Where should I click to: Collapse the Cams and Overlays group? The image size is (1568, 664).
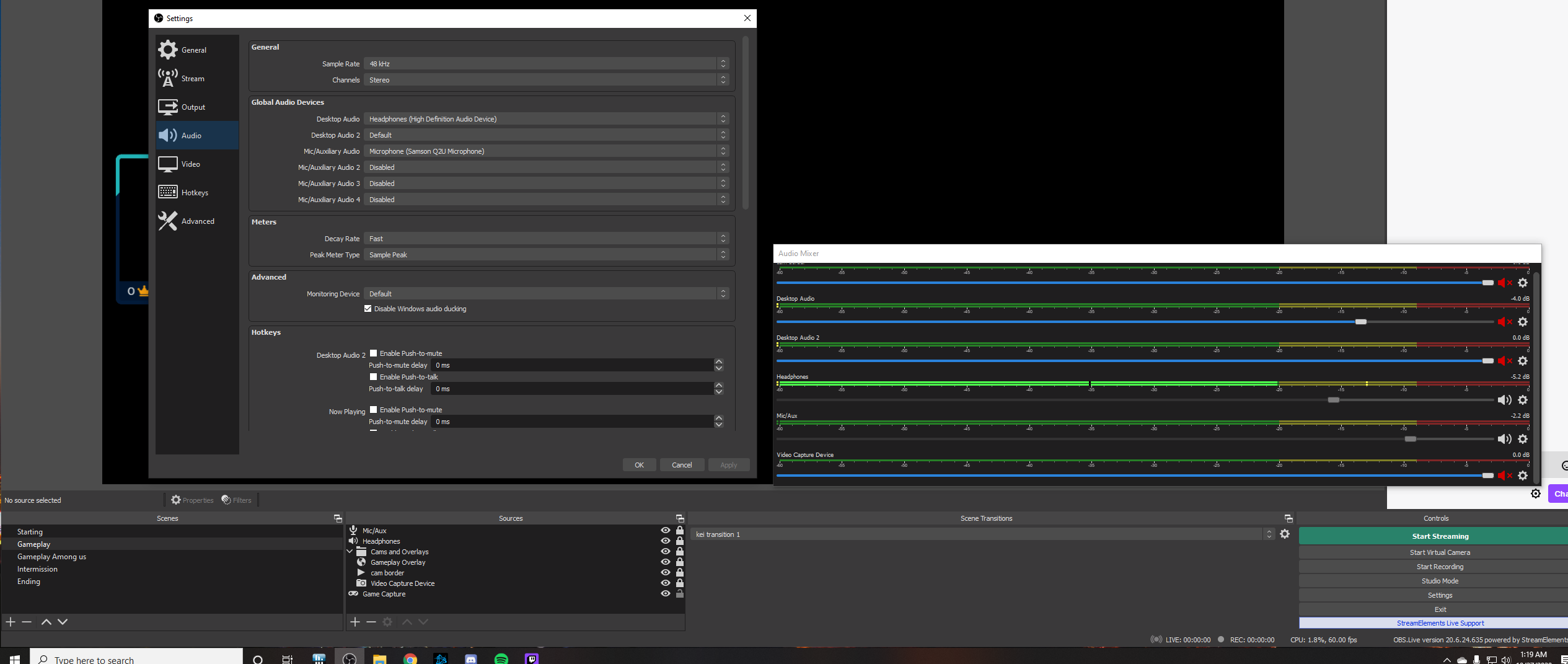coord(350,552)
